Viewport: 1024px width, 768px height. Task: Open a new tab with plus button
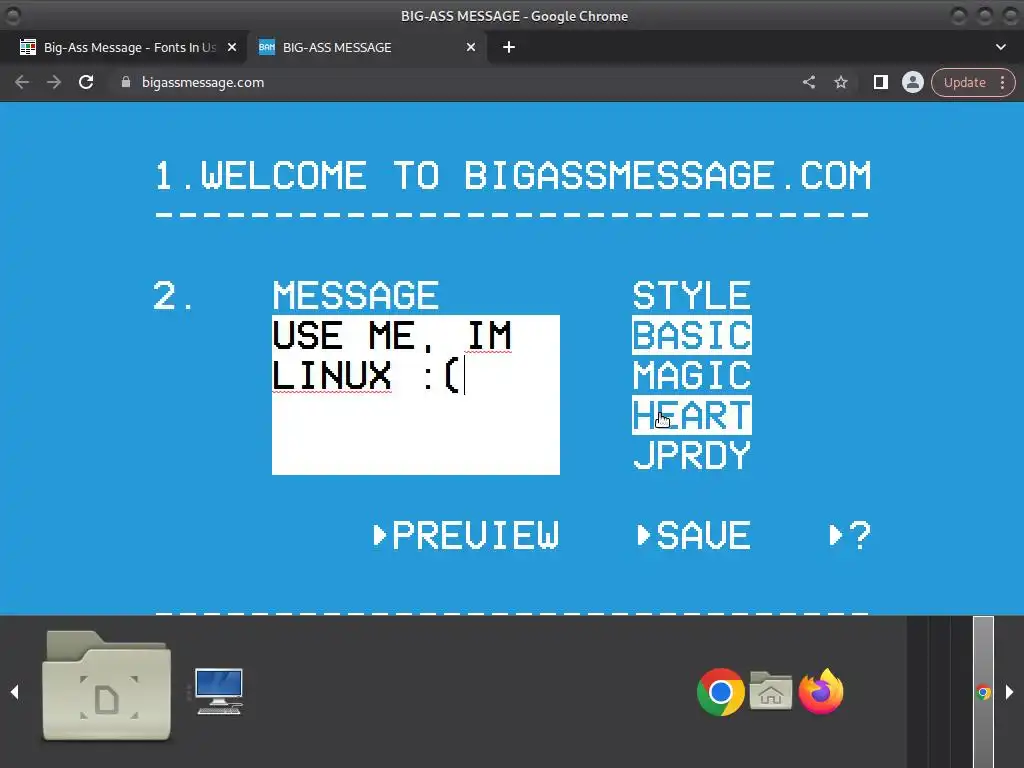point(509,47)
